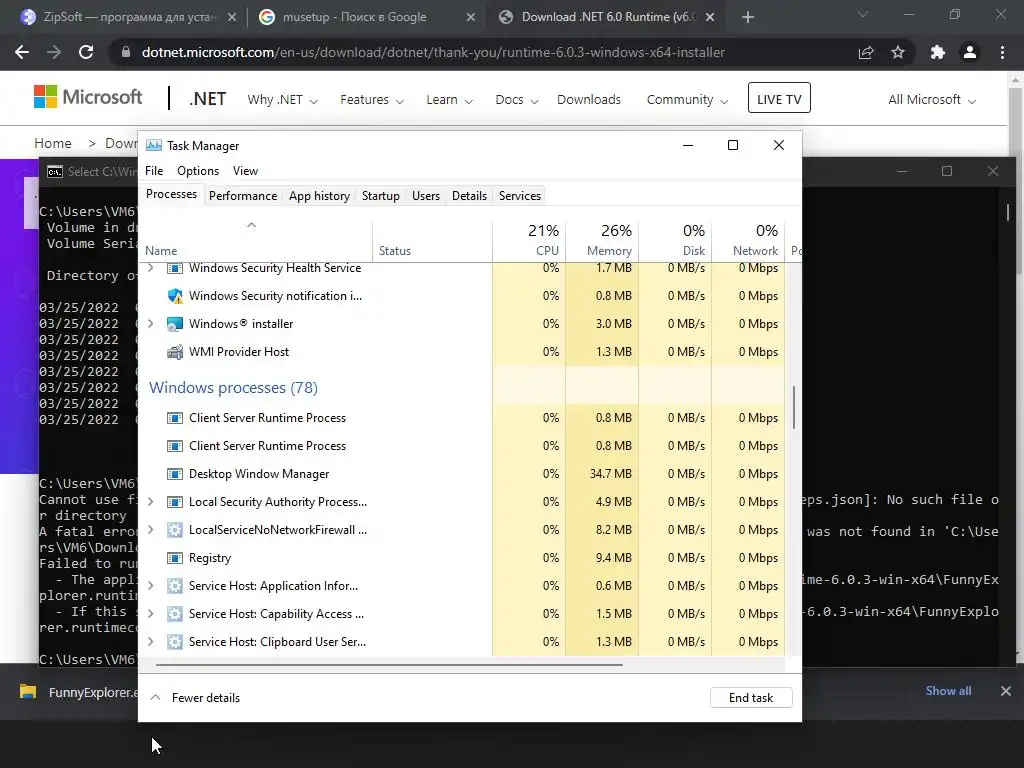Open Task Manager View menu
Screen dimensions: 1024x768
coord(246,171)
